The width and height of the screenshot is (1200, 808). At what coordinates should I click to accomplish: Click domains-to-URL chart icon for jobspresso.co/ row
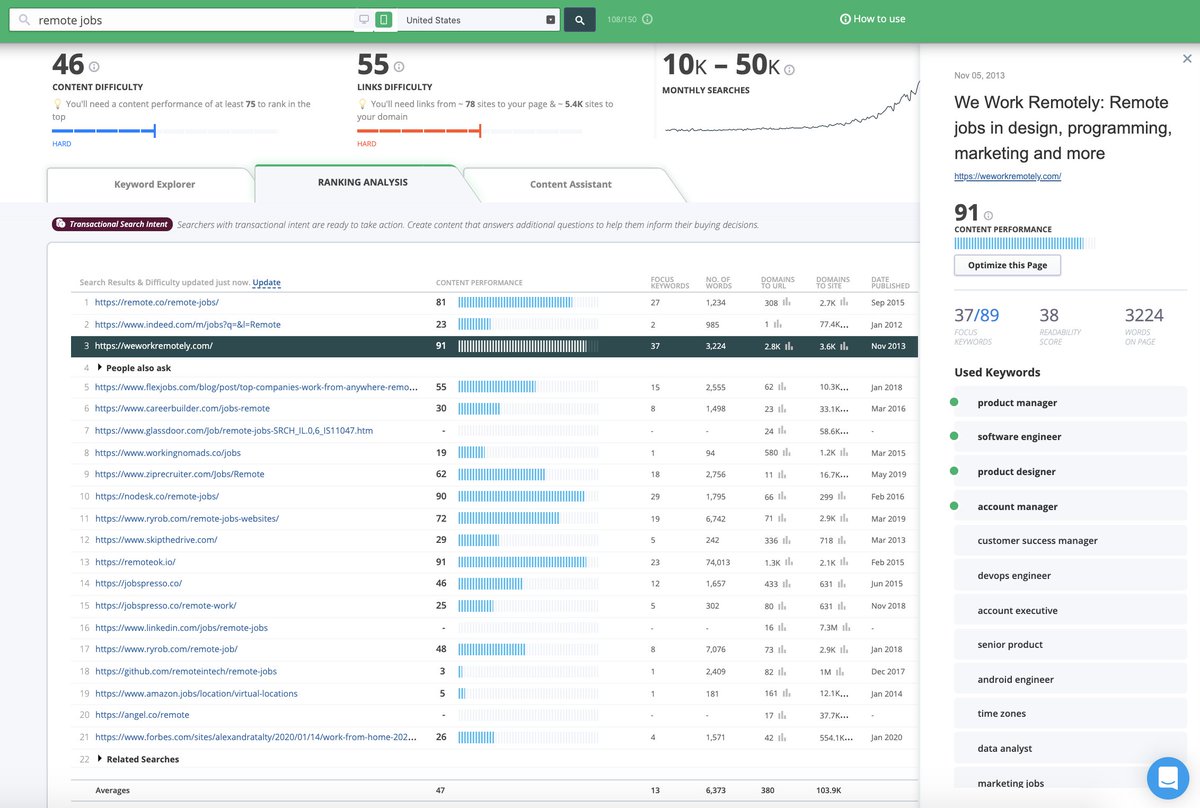[788, 584]
